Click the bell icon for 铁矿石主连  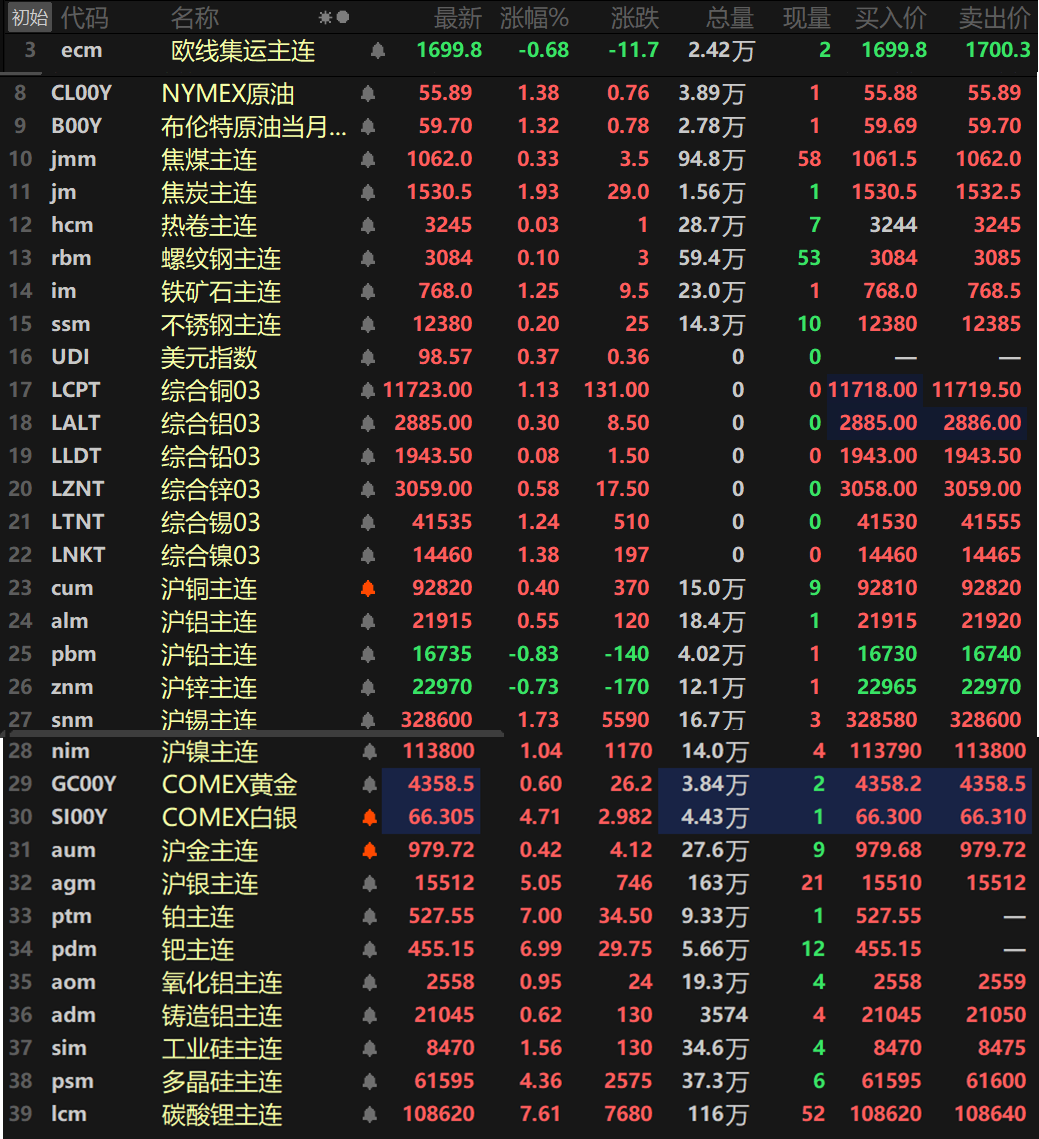(x=368, y=291)
